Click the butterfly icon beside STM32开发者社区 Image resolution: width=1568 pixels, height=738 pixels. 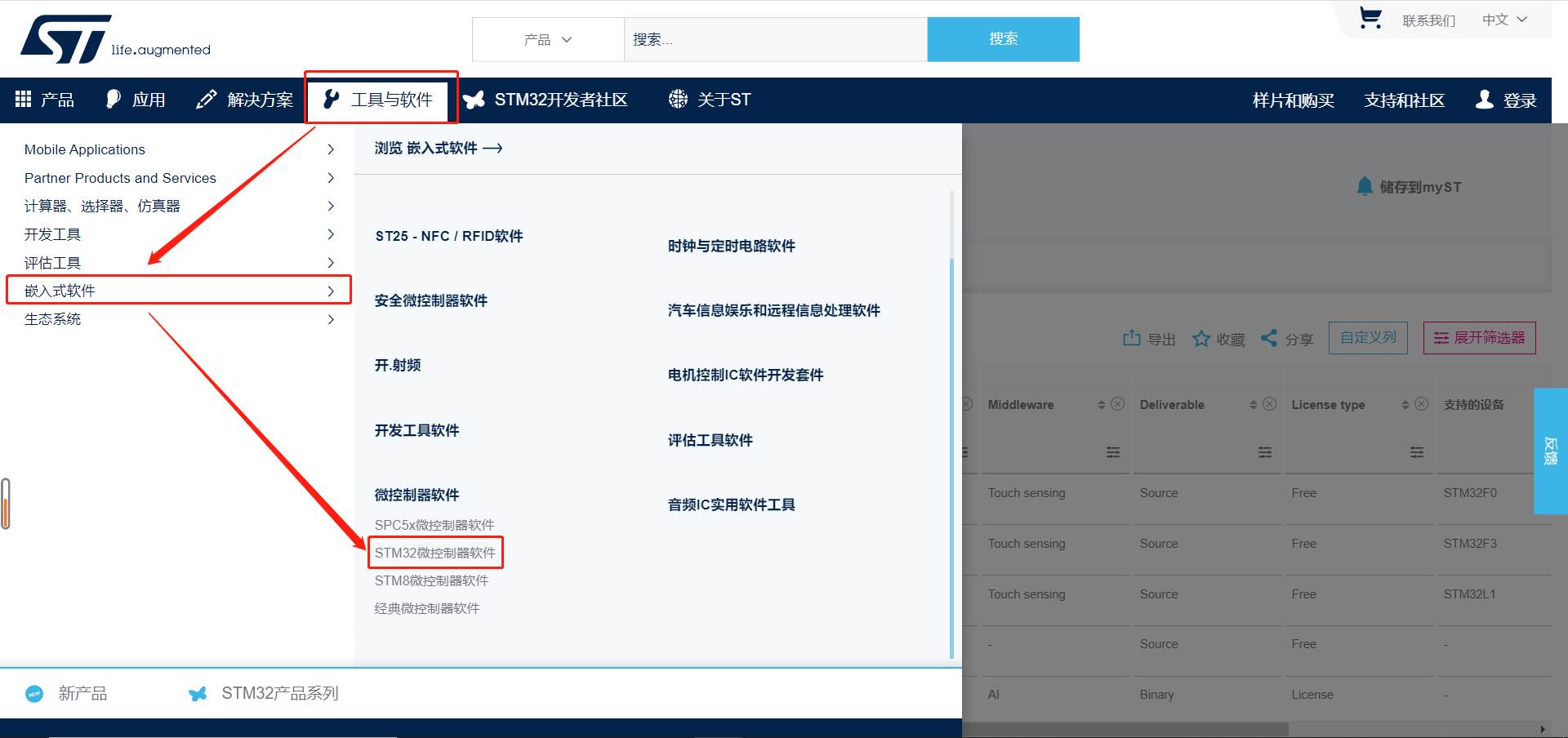coord(474,100)
